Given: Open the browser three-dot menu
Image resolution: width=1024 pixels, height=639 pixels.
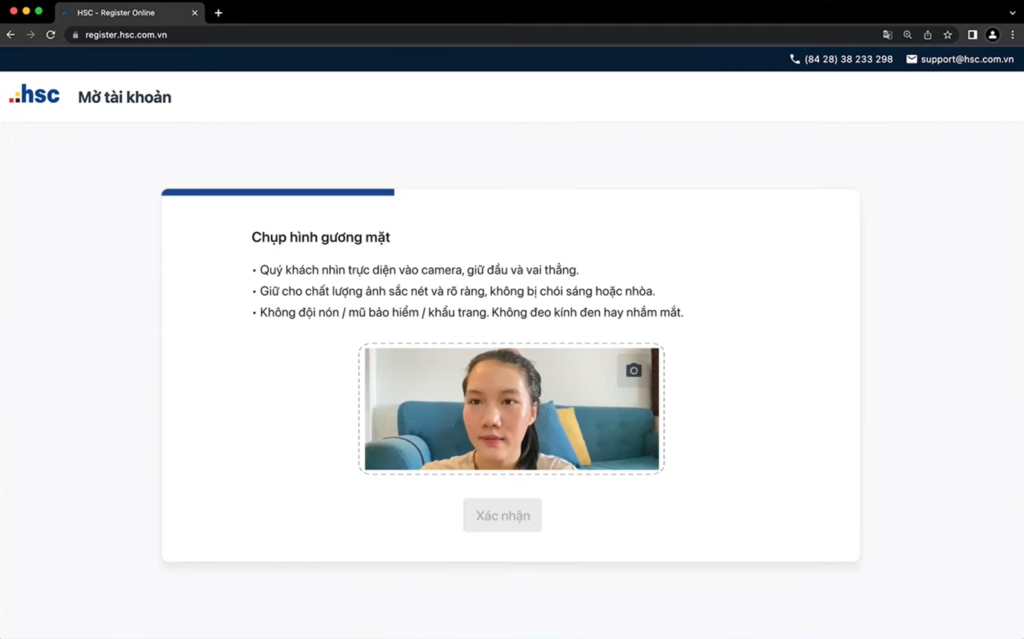Looking at the screenshot, I should coord(1012,35).
